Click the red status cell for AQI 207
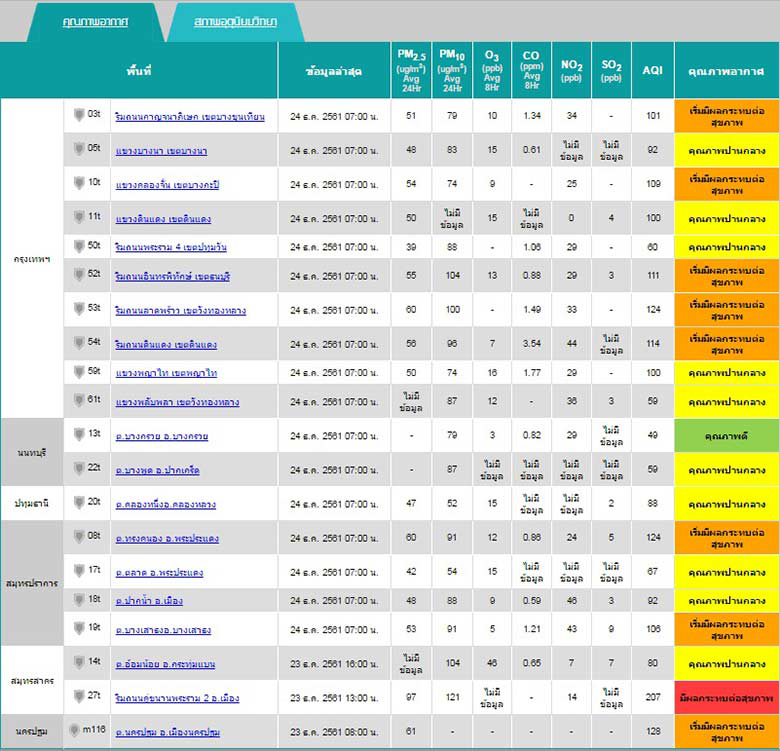Image resolution: width=780 pixels, height=751 pixels. point(726,697)
